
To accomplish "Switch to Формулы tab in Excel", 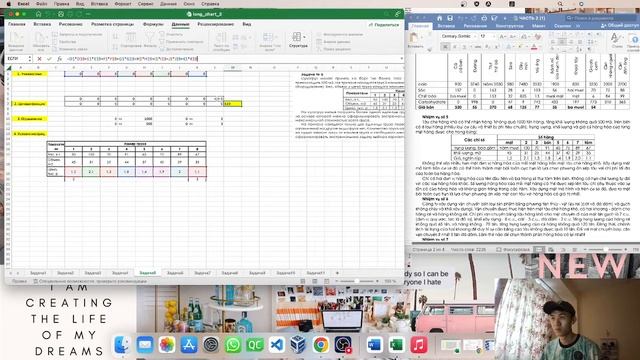I will [x=153, y=24].
